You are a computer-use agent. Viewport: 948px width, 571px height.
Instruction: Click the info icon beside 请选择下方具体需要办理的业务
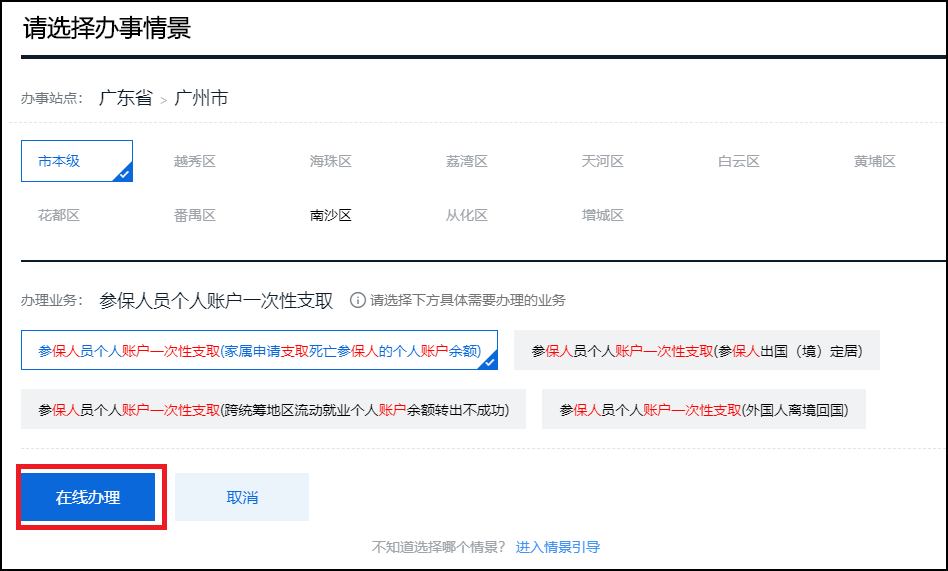coord(358,300)
